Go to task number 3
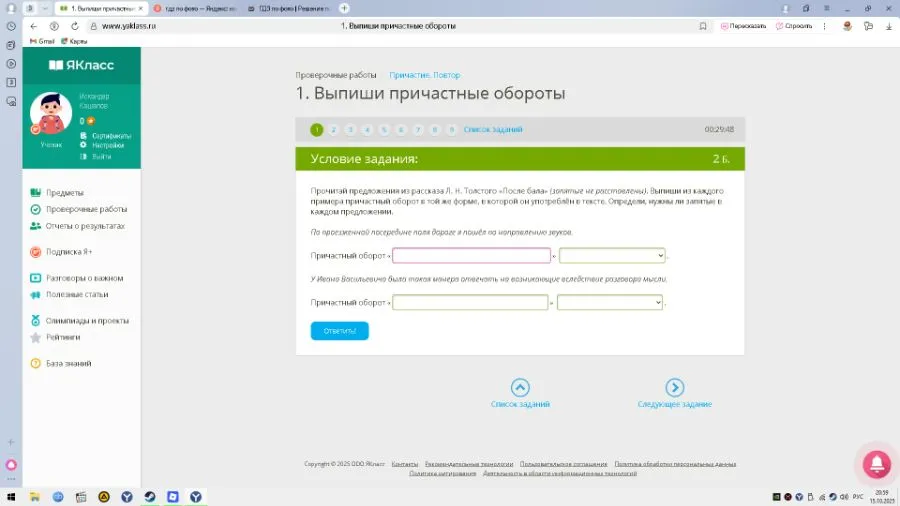 pyautogui.click(x=350, y=130)
